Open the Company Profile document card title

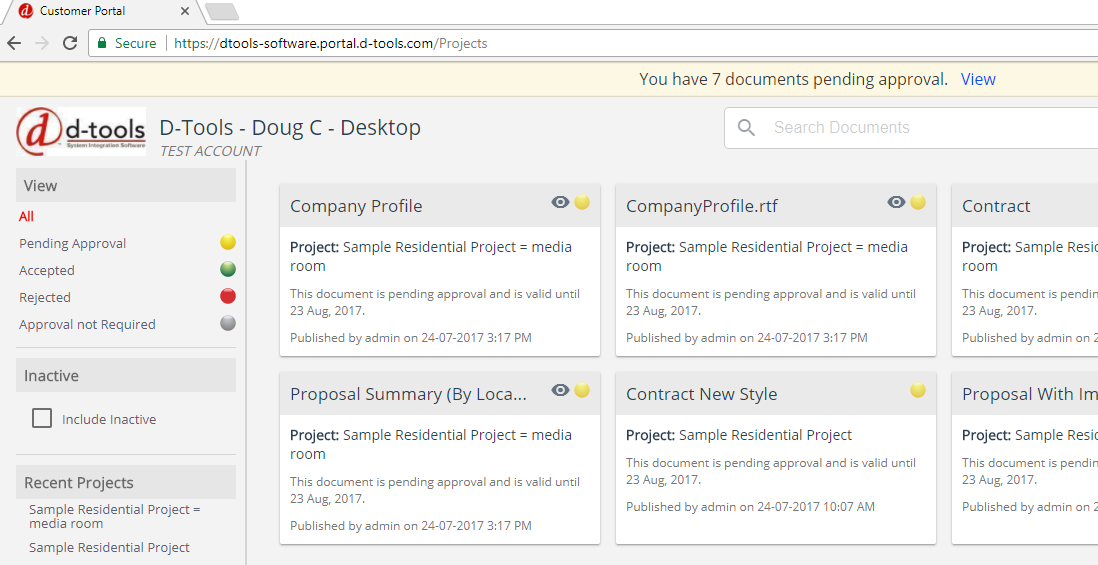[x=356, y=207]
